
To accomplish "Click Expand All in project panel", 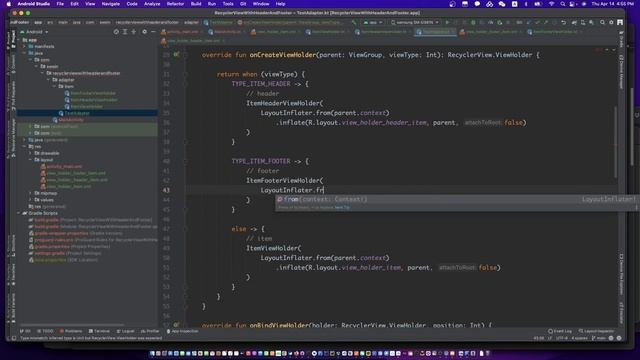I will (125, 32).
